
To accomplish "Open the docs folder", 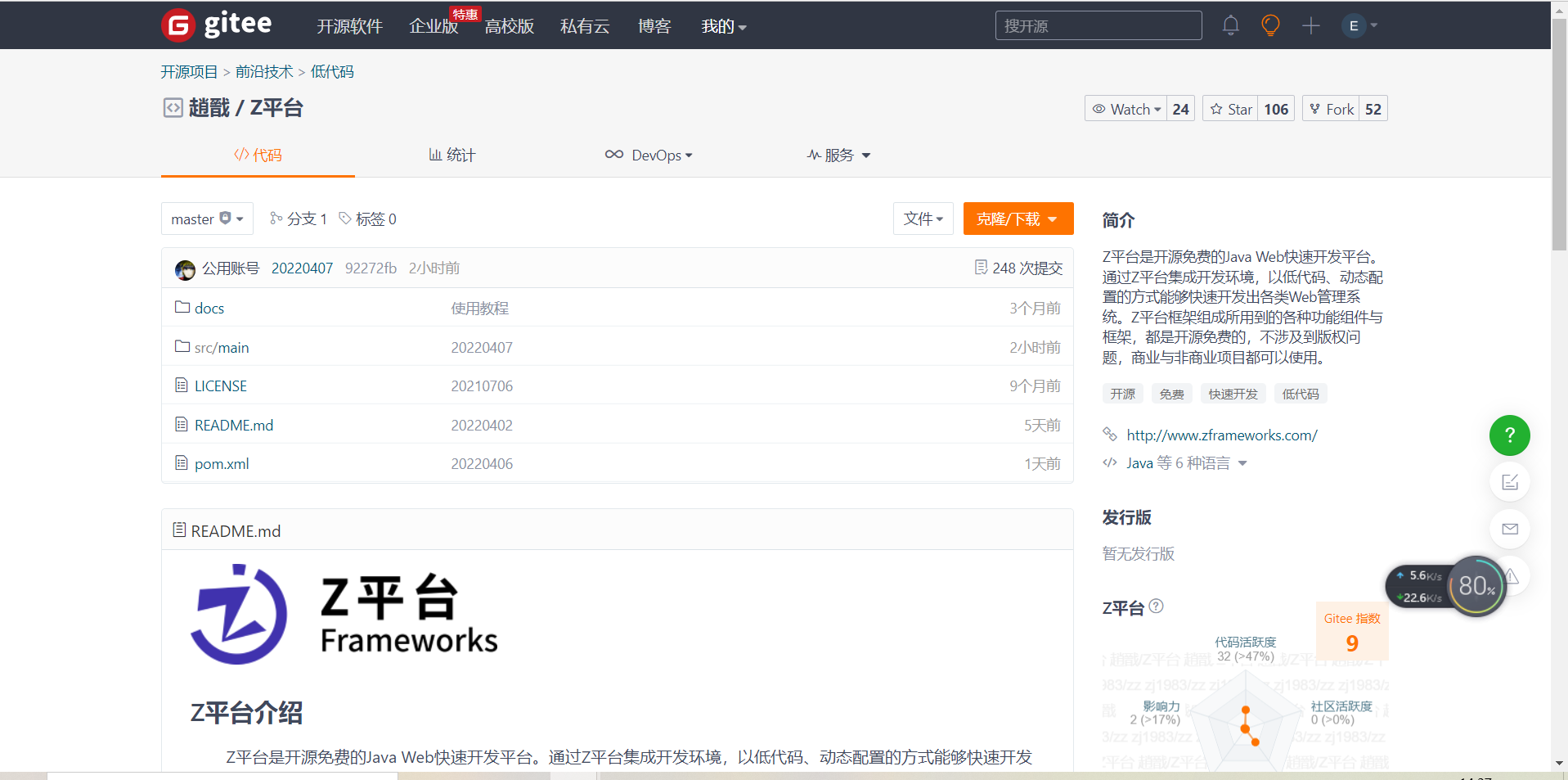I will [209, 309].
